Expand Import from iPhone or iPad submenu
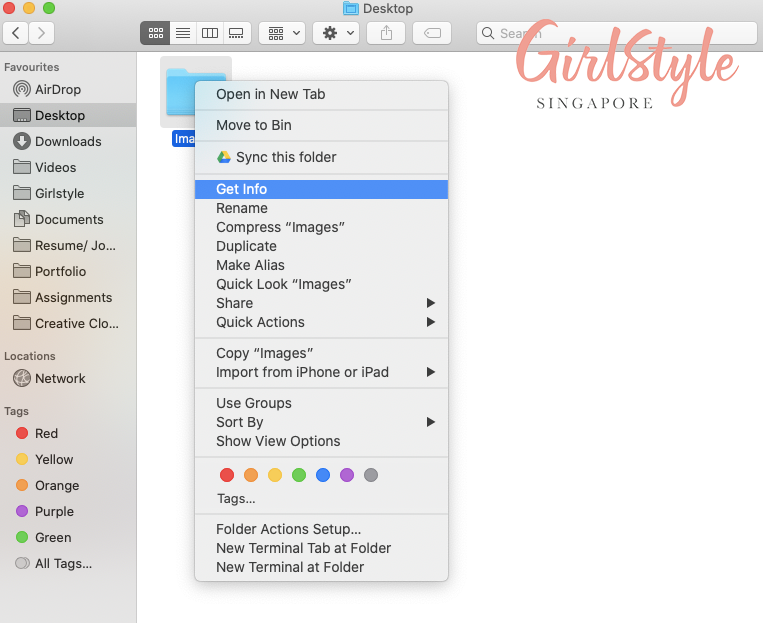 pos(321,372)
